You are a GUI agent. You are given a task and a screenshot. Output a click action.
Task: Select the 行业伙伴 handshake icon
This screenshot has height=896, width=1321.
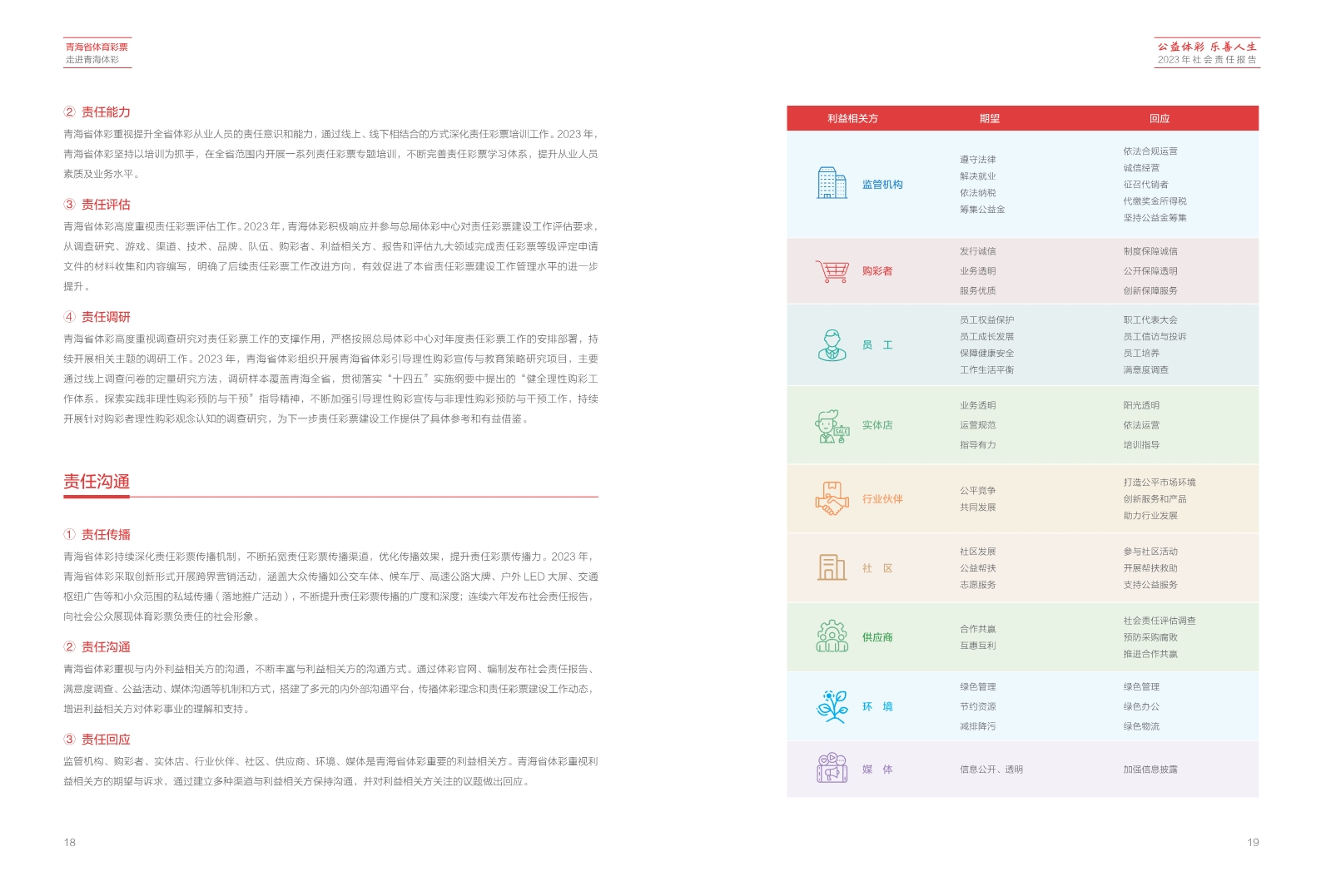832,499
